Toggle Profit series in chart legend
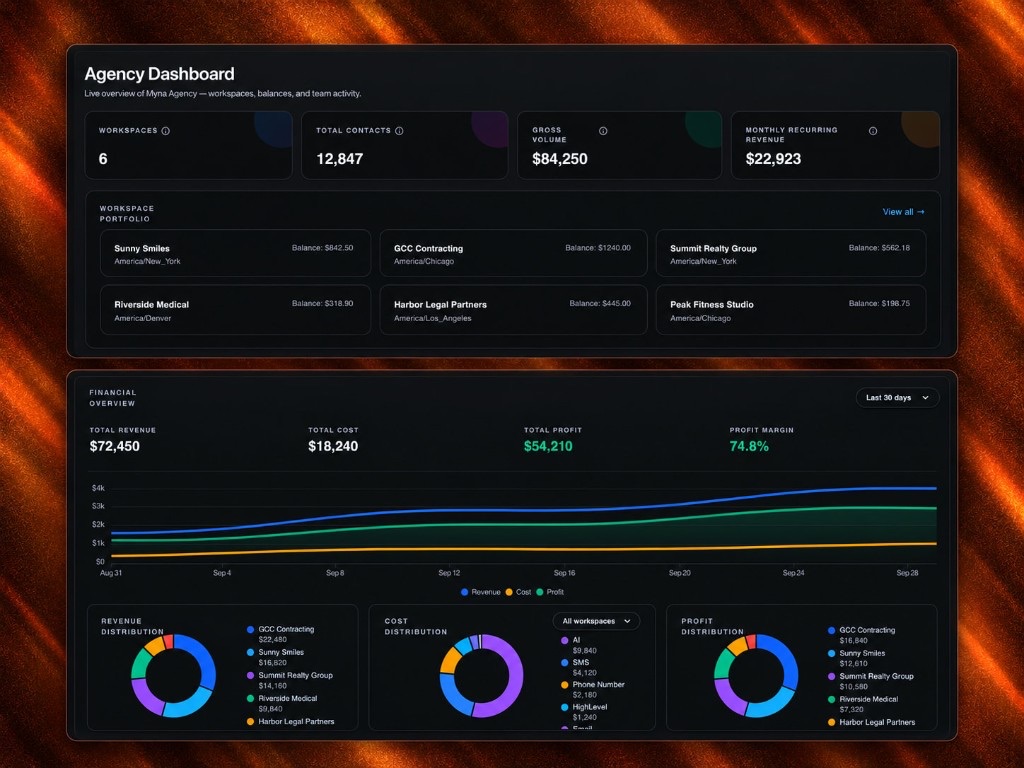Screen dimensions: 1024x768 [550, 592]
